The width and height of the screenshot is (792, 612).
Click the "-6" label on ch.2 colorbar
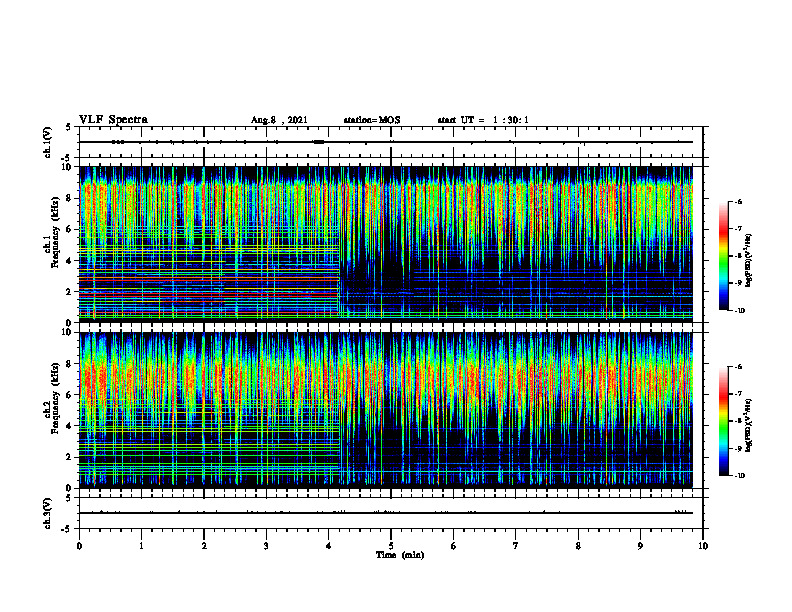pyautogui.click(x=739, y=367)
